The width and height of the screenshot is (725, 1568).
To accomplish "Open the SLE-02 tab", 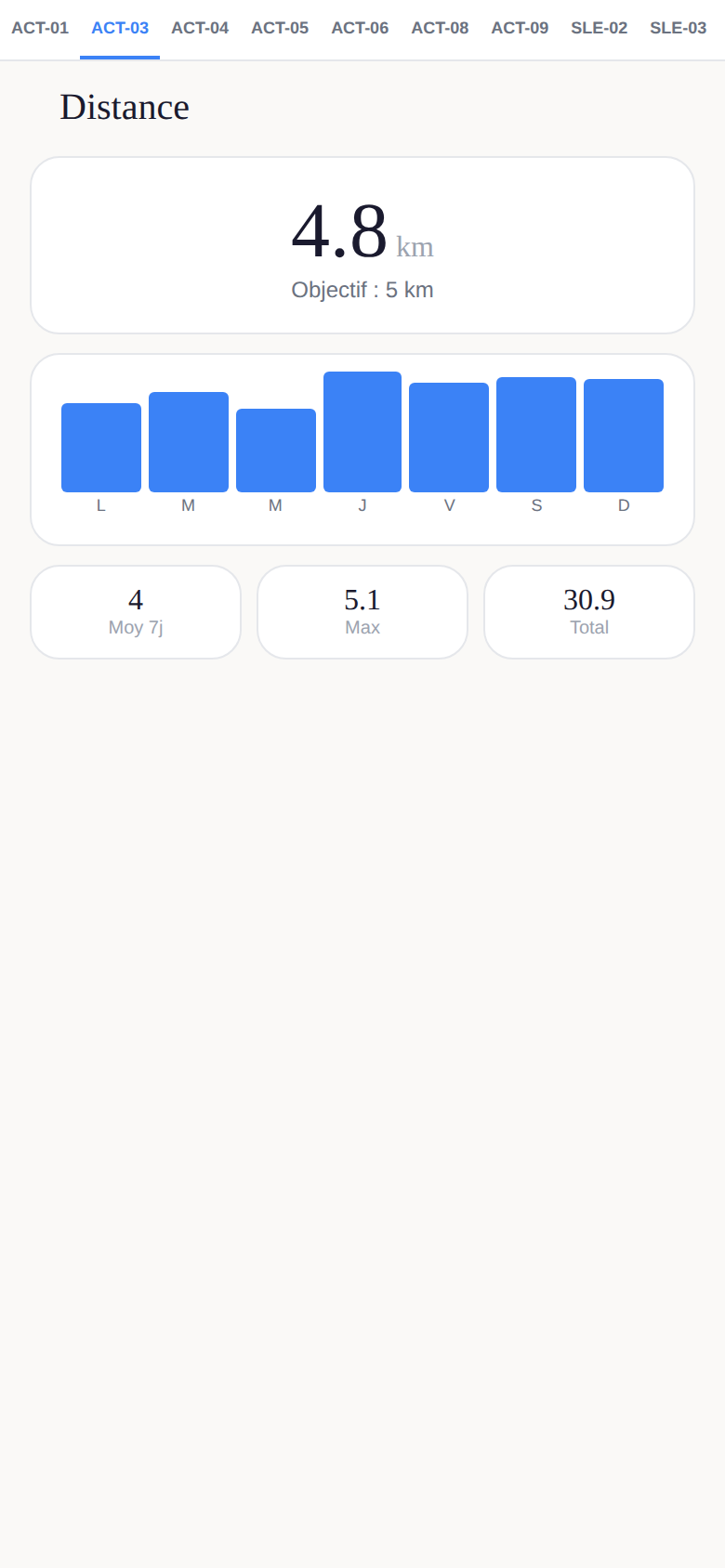I will [x=600, y=29].
